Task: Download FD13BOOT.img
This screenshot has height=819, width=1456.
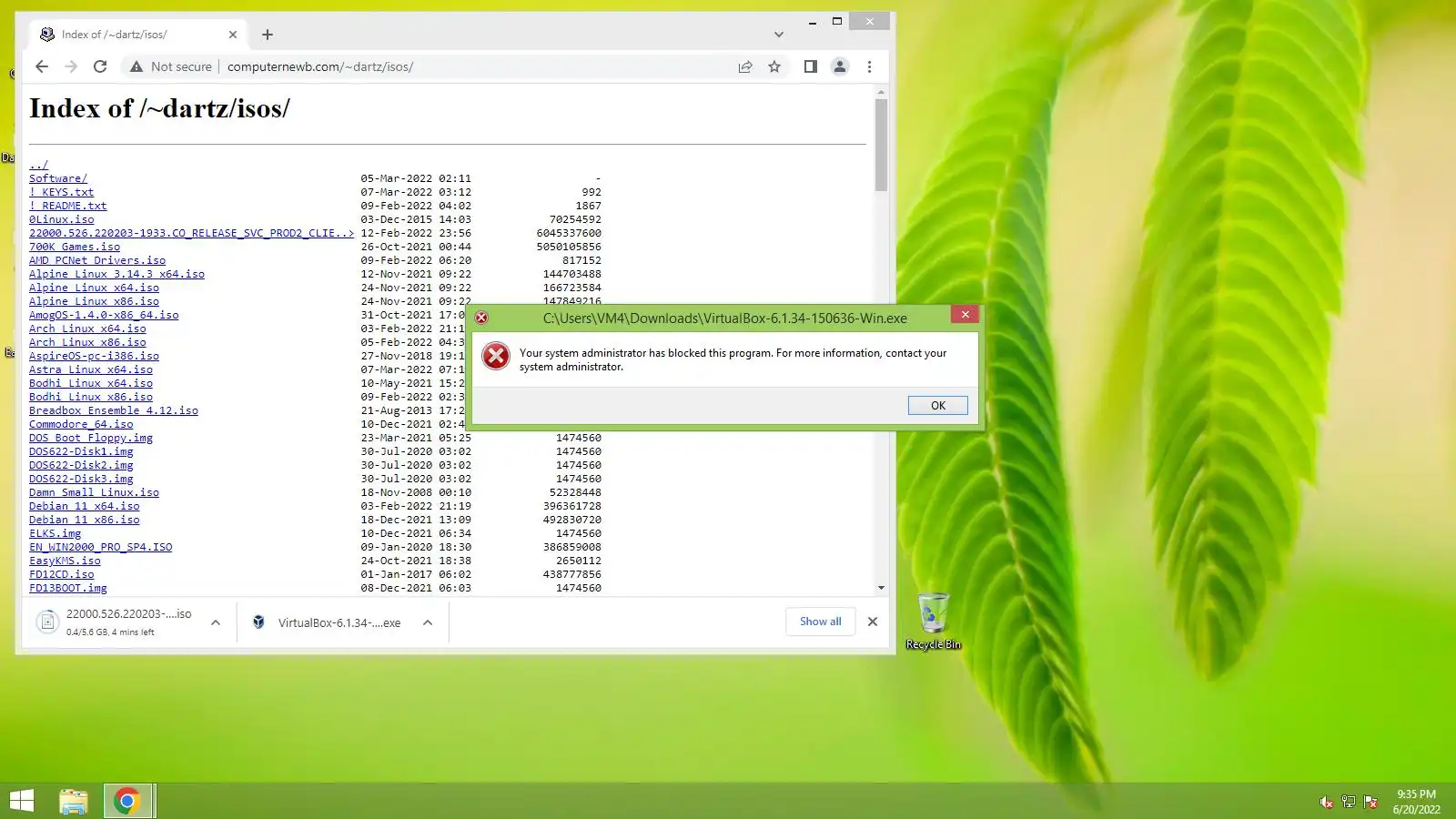Action: point(68,588)
